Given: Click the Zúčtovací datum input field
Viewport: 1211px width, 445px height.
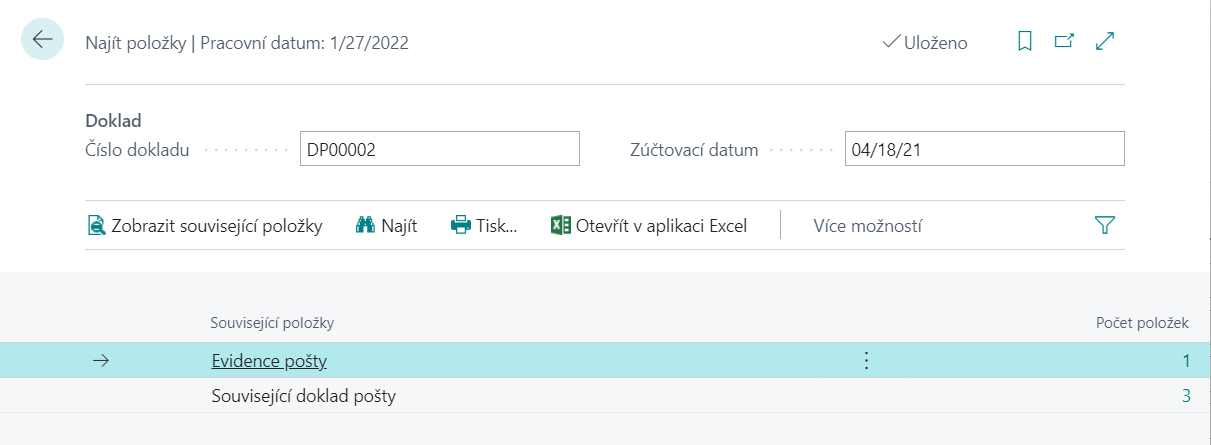Looking at the screenshot, I should [984, 150].
